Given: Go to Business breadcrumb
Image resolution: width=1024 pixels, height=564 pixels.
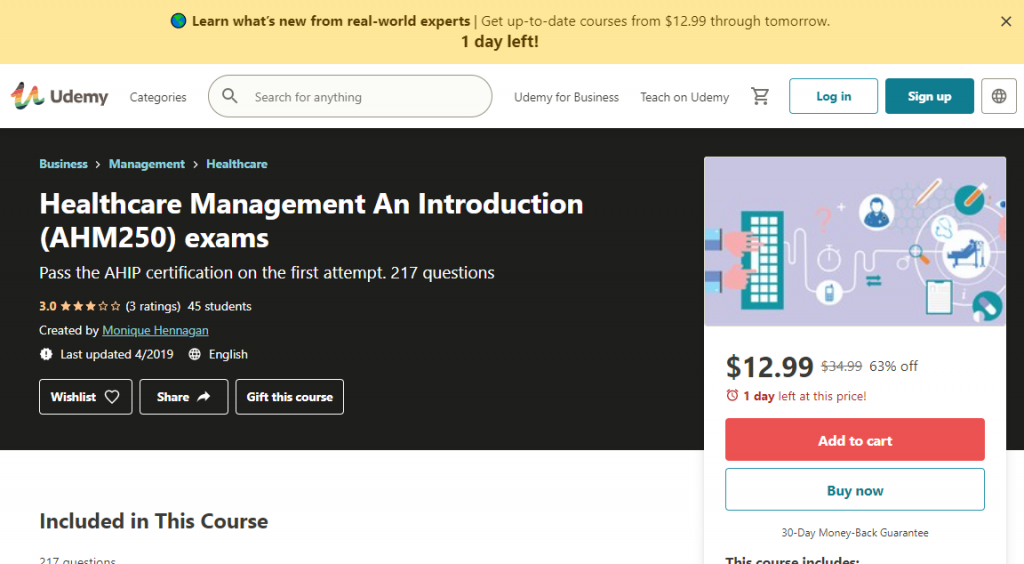Looking at the screenshot, I should point(63,164).
